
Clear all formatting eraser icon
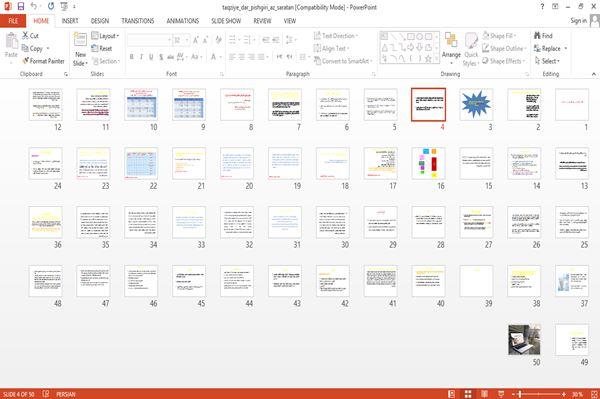pyautogui.click(x=218, y=40)
